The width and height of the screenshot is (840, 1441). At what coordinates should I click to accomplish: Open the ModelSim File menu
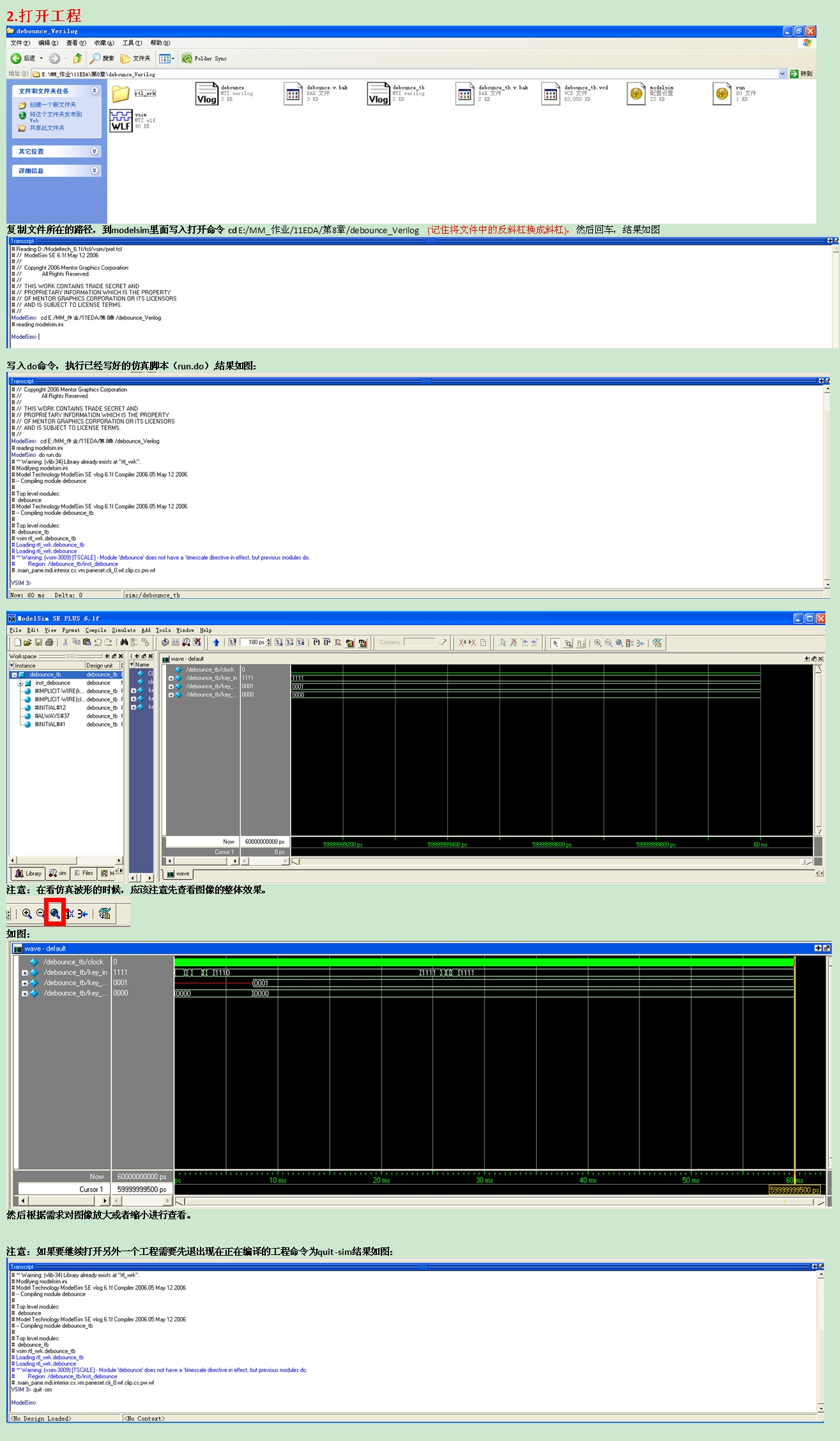point(15,630)
